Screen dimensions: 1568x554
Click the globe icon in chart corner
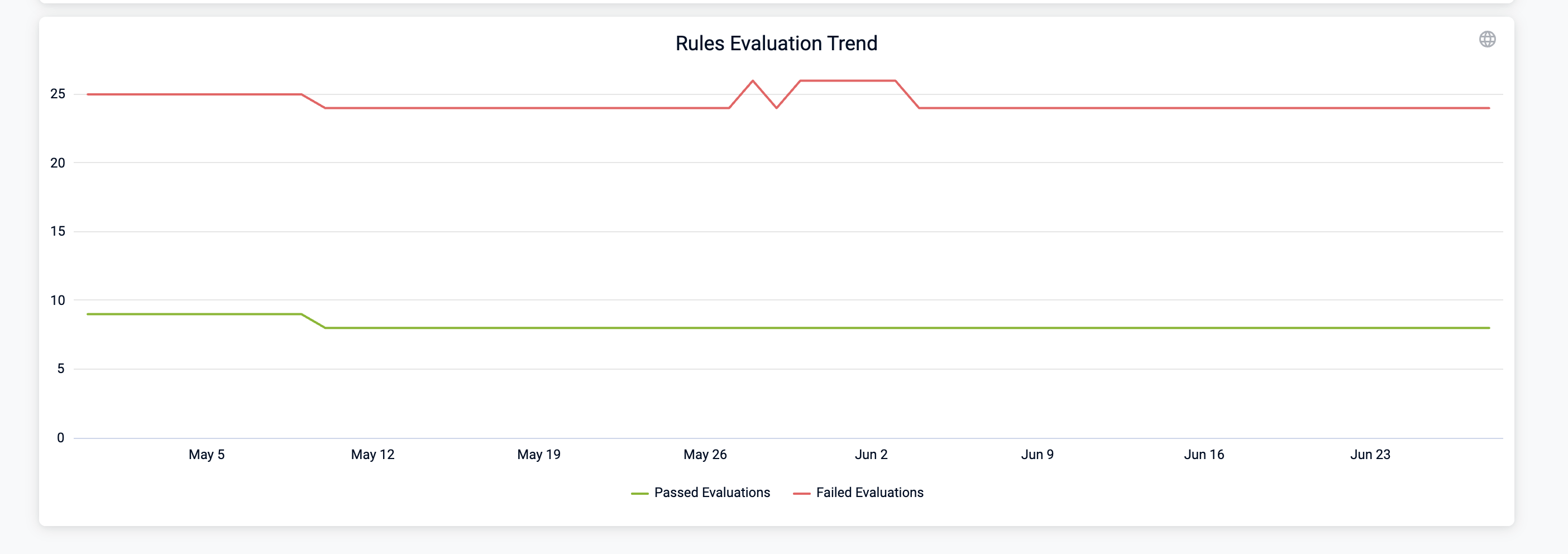(x=1487, y=40)
